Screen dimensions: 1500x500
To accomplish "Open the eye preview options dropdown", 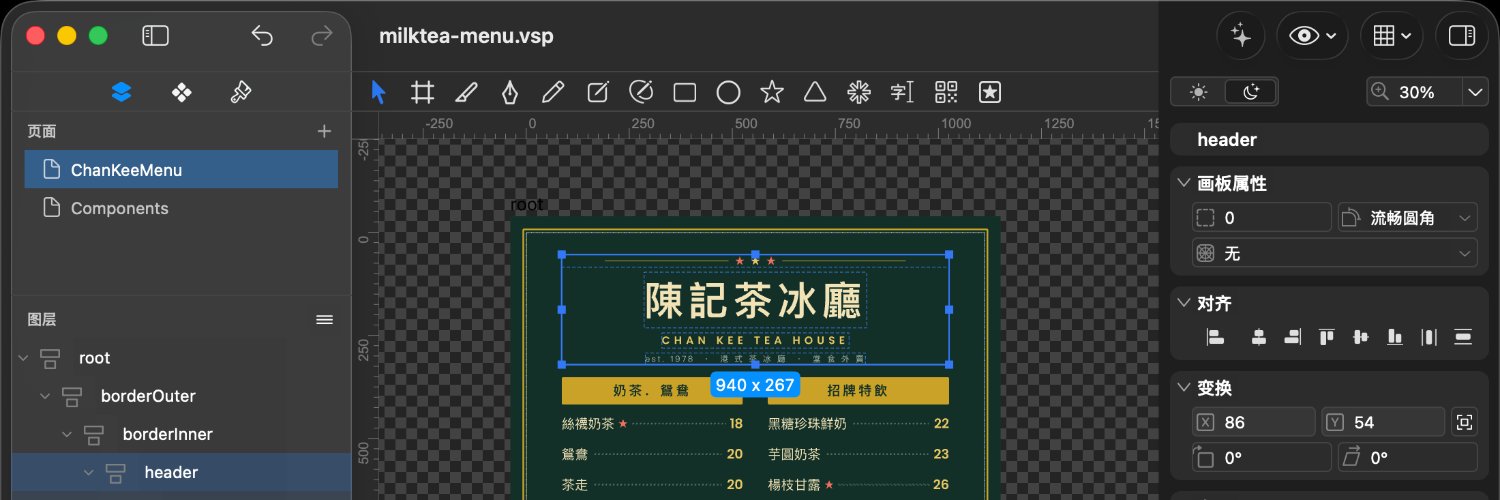I will tap(1313, 36).
